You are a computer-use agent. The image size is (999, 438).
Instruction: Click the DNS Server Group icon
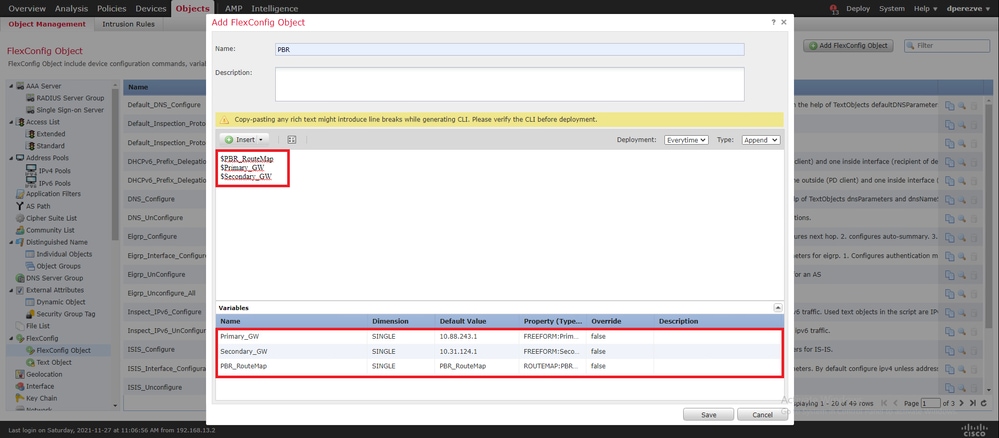[20, 278]
